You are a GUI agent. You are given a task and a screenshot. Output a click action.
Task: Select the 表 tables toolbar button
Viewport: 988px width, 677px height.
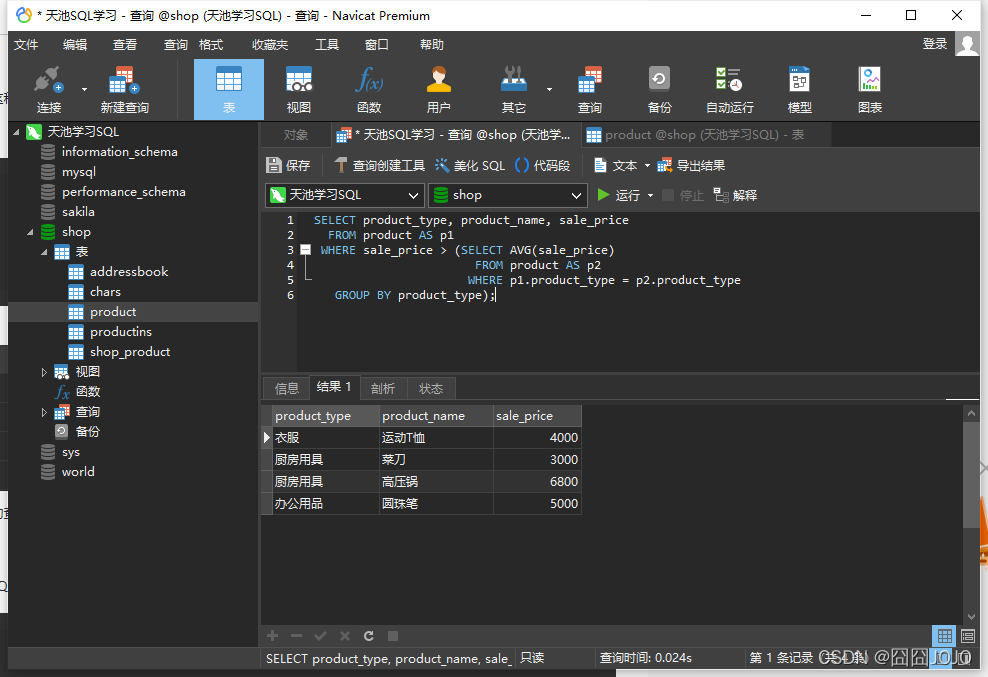[x=229, y=90]
